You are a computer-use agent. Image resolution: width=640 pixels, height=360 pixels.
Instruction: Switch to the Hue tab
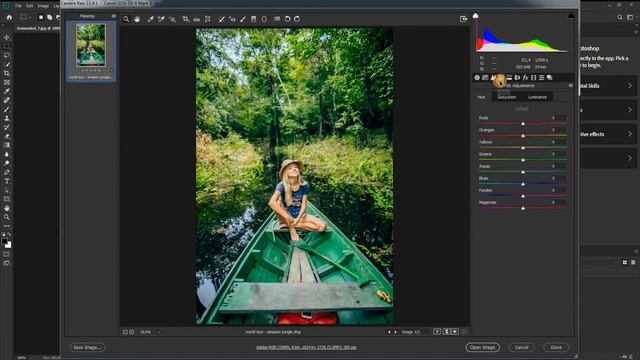[482, 97]
